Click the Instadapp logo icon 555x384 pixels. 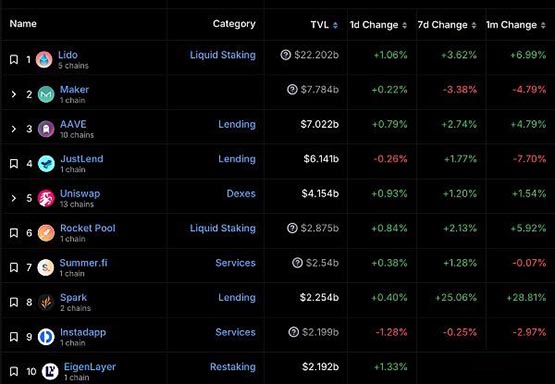point(46,337)
